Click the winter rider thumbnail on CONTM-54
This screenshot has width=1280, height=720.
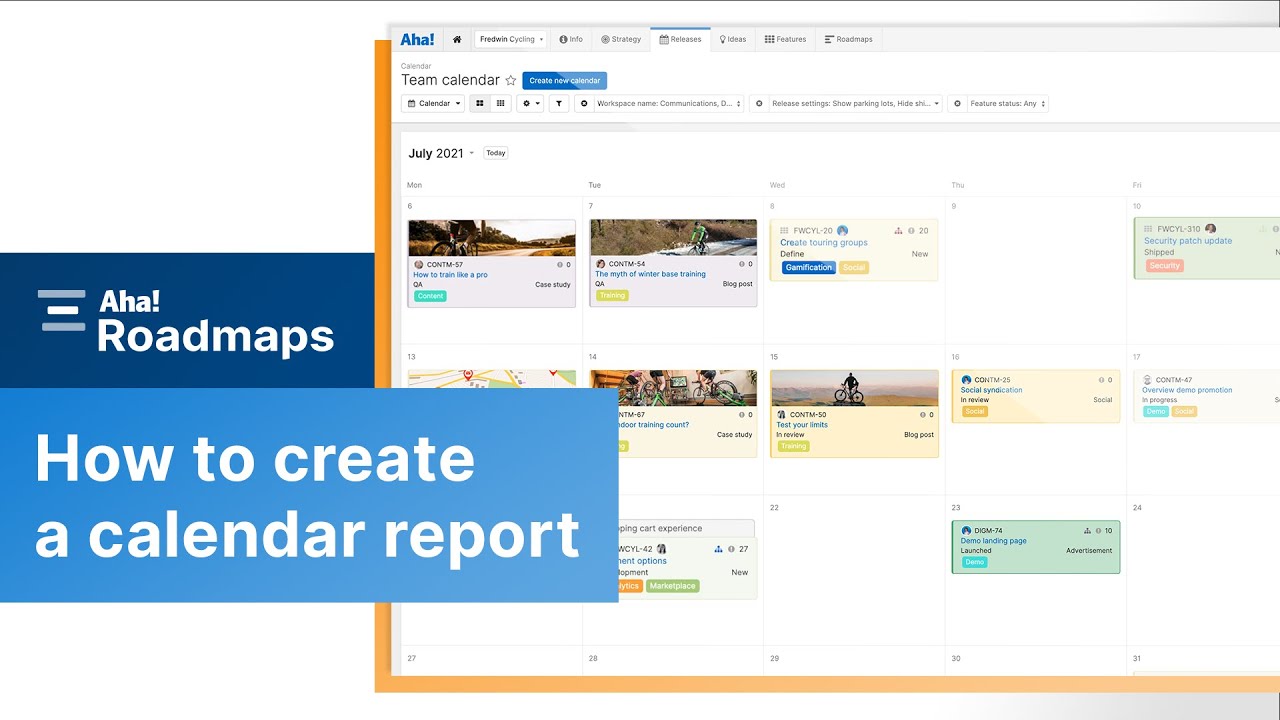[x=673, y=238]
